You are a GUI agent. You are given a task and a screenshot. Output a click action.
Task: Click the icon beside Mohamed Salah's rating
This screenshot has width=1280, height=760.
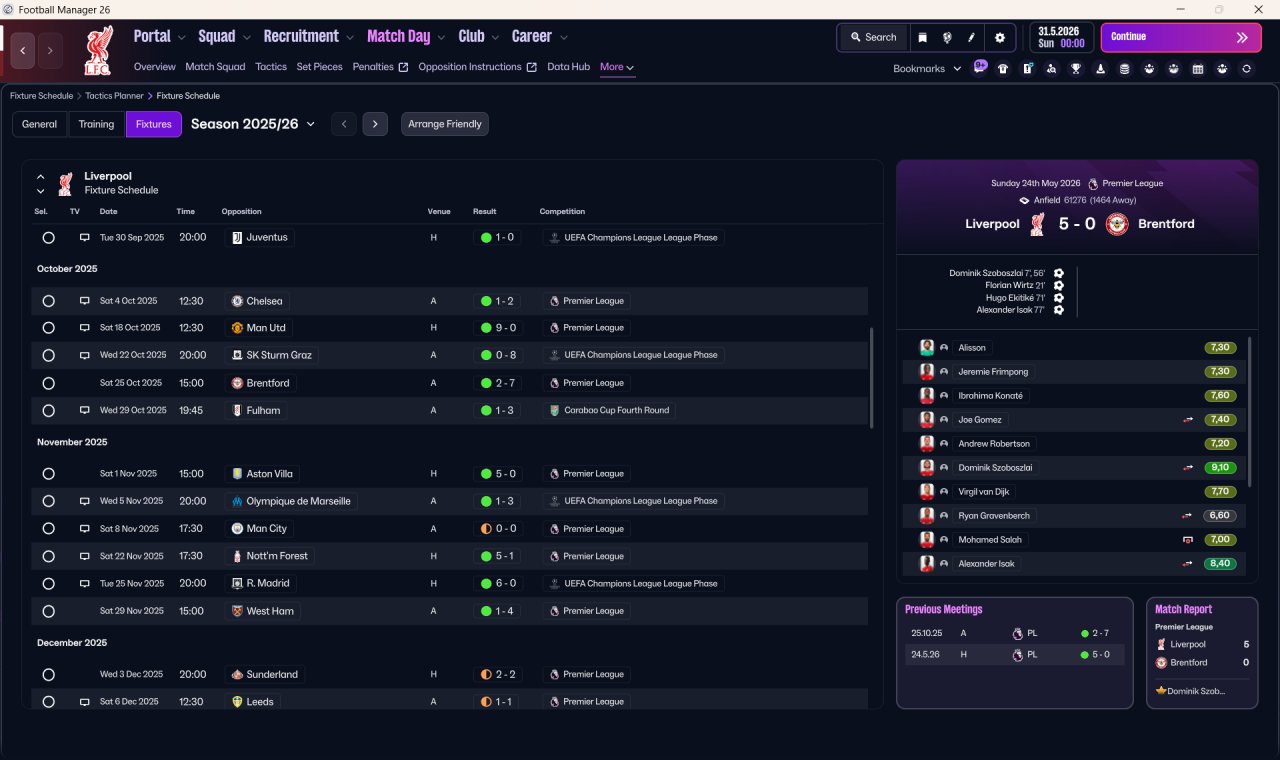pyautogui.click(x=1187, y=540)
